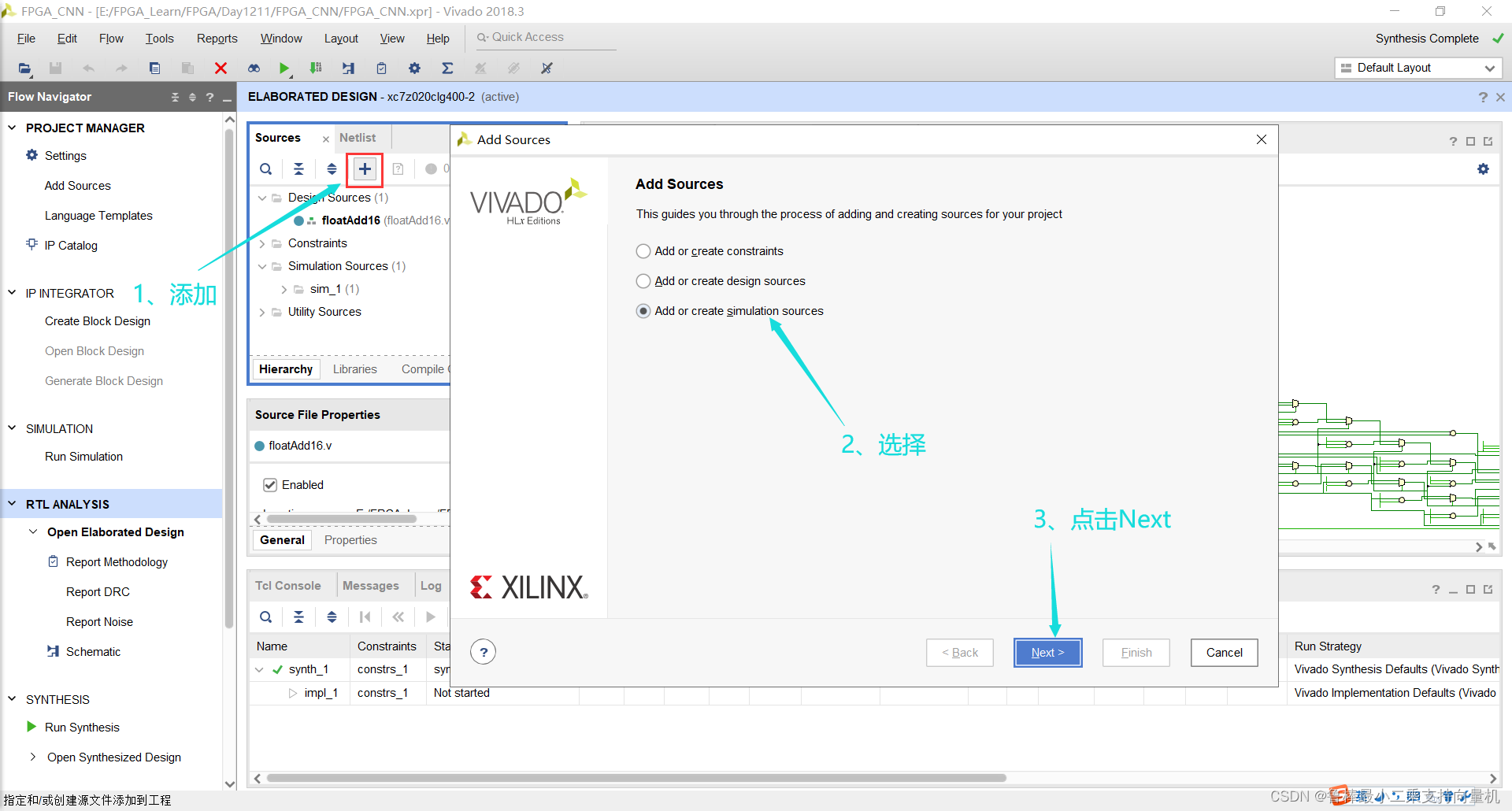
Task: Click the Schematic toolbar icon
Action: 348,69
